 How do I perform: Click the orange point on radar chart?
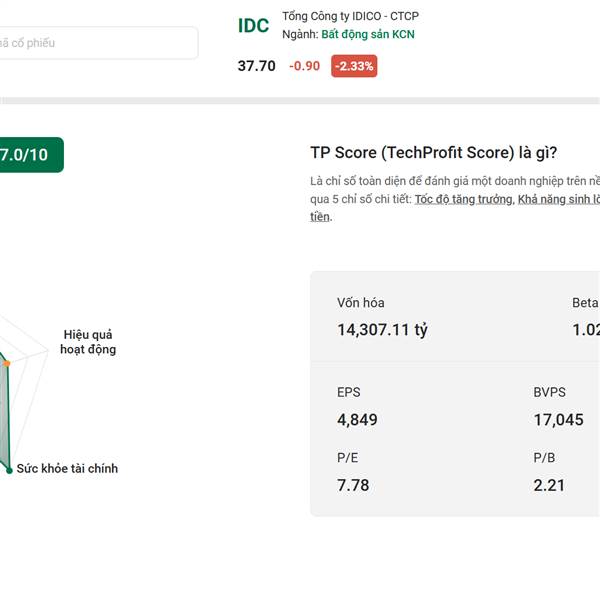click(x=6, y=363)
